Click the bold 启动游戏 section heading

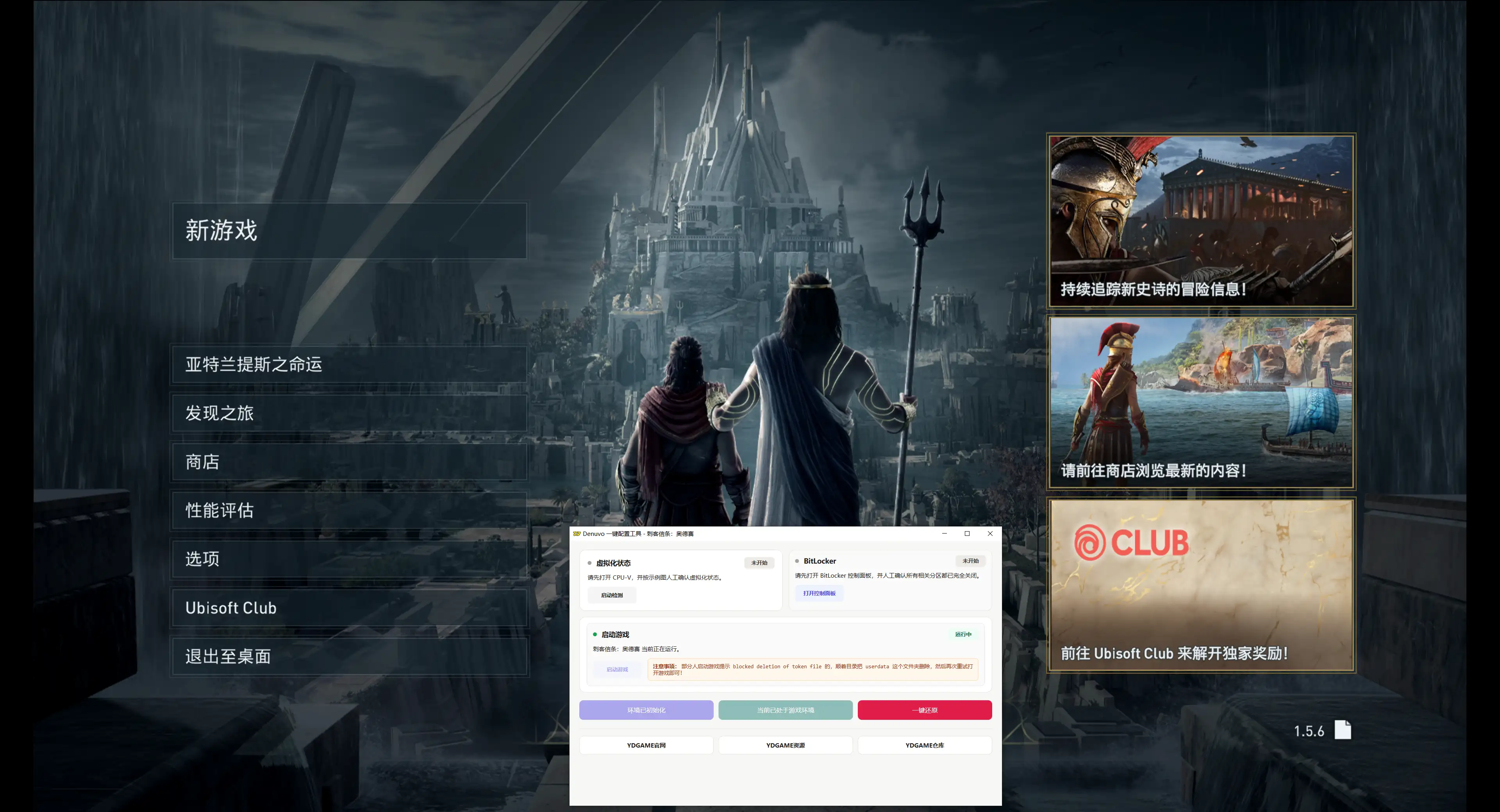(616, 634)
